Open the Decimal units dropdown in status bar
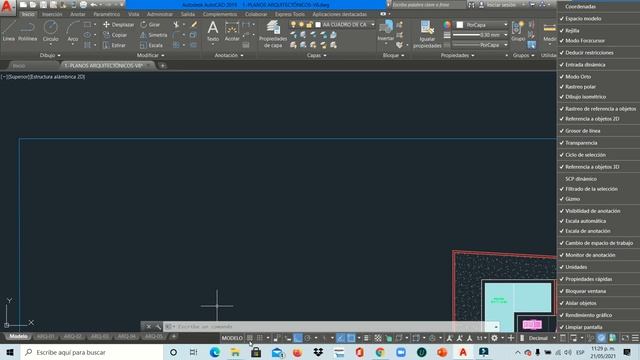This screenshot has height=360, width=640. point(542,338)
